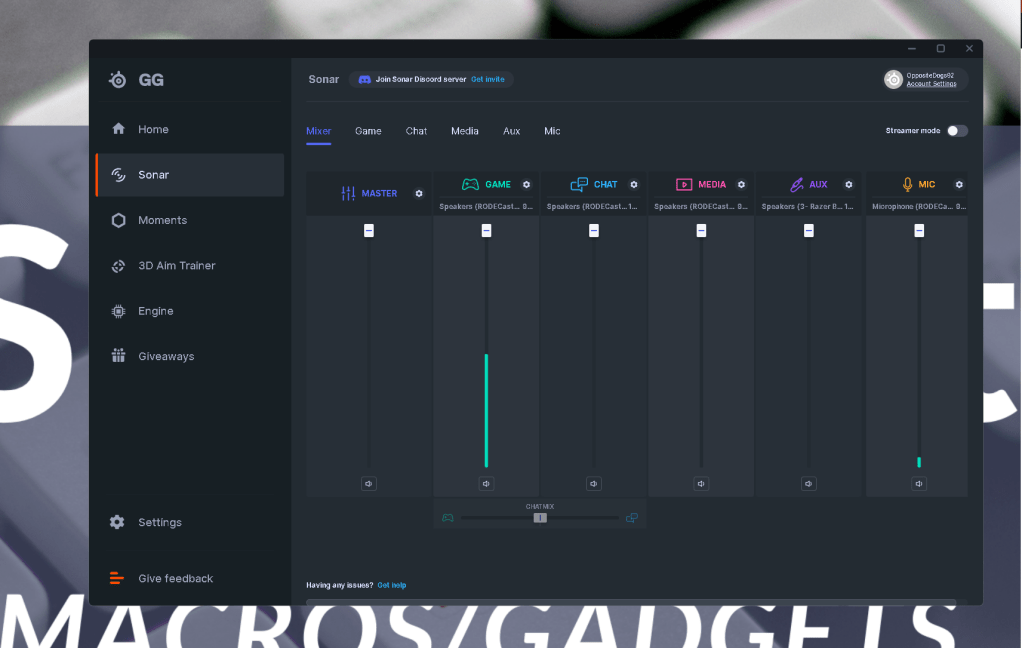Toggle Streamer mode switch
The width and height of the screenshot is (1022, 648).
(x=957, y=131)
